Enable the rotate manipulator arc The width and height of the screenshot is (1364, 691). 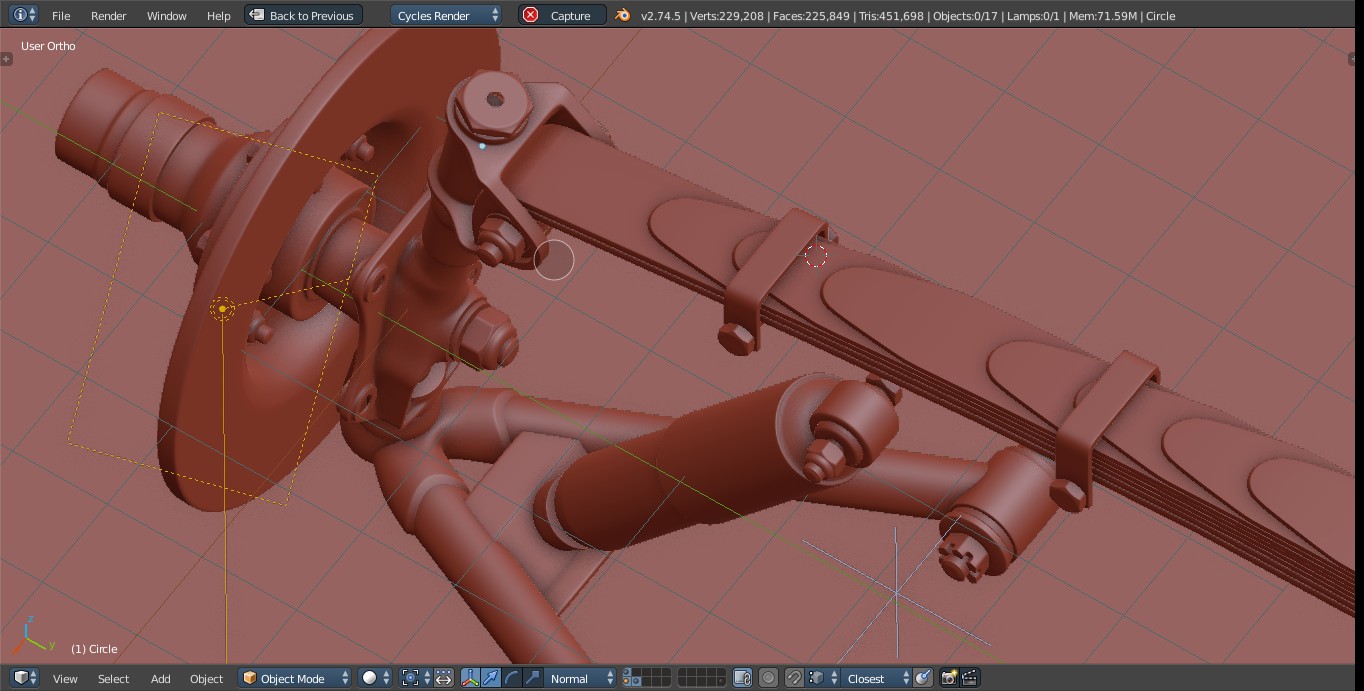512,678
